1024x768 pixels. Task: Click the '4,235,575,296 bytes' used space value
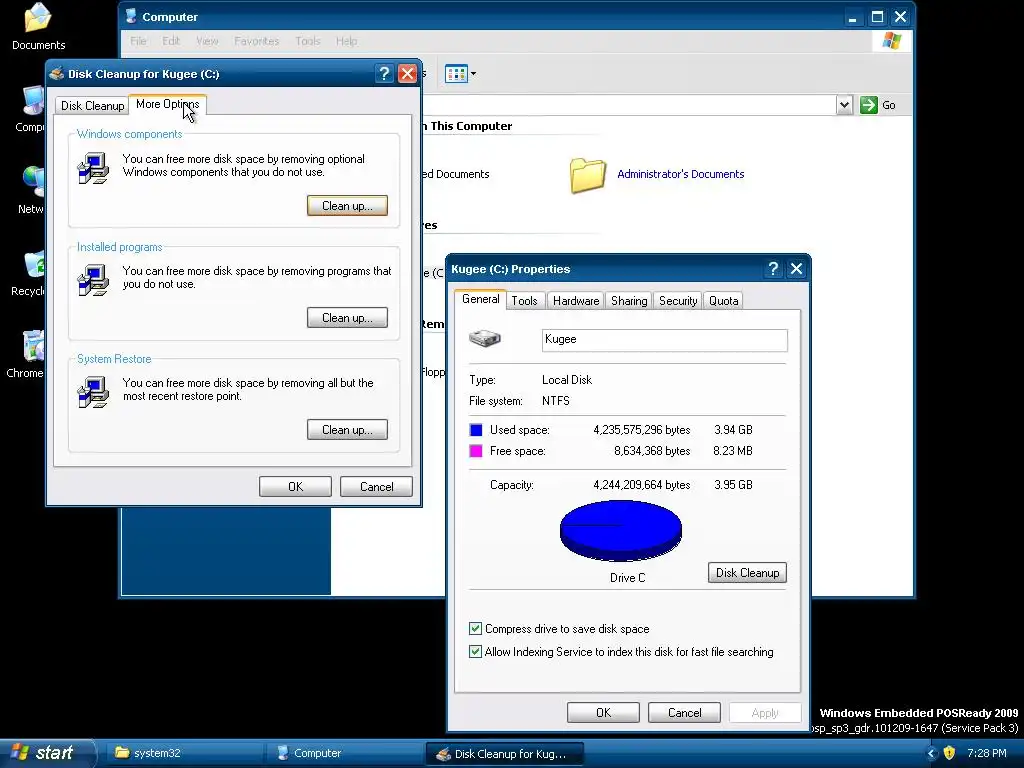[x=641, y=430]
